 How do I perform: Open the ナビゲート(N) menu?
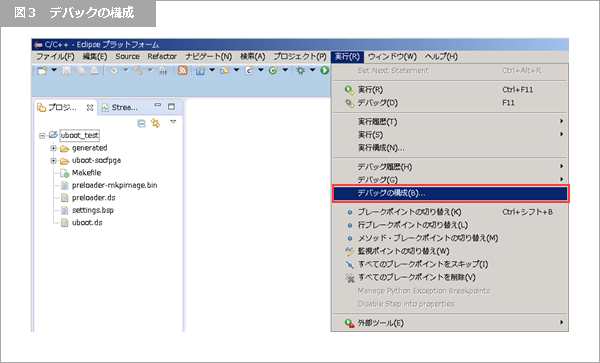[209, 57]
